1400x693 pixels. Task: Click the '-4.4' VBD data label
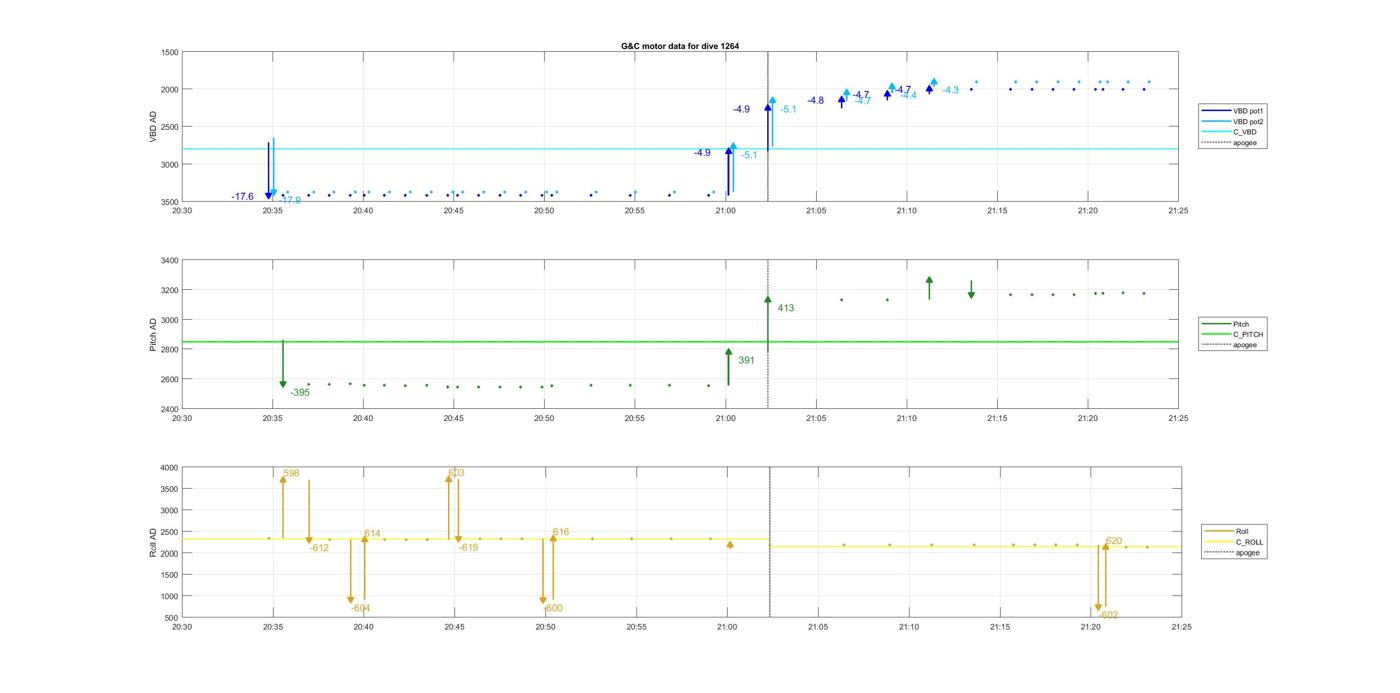click(x=908, y=95)
